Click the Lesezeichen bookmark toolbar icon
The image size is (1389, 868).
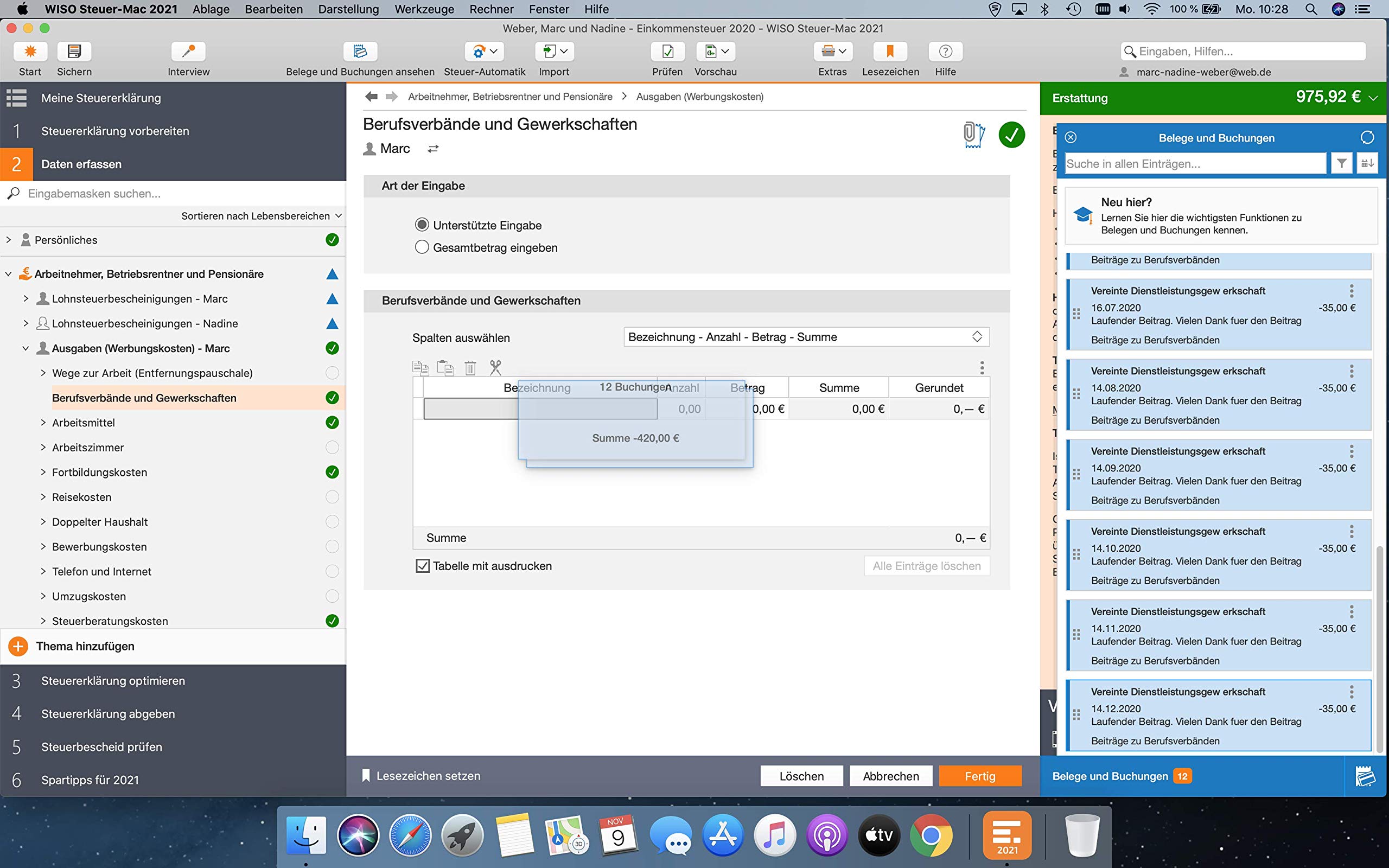click(x=890, y=52)
